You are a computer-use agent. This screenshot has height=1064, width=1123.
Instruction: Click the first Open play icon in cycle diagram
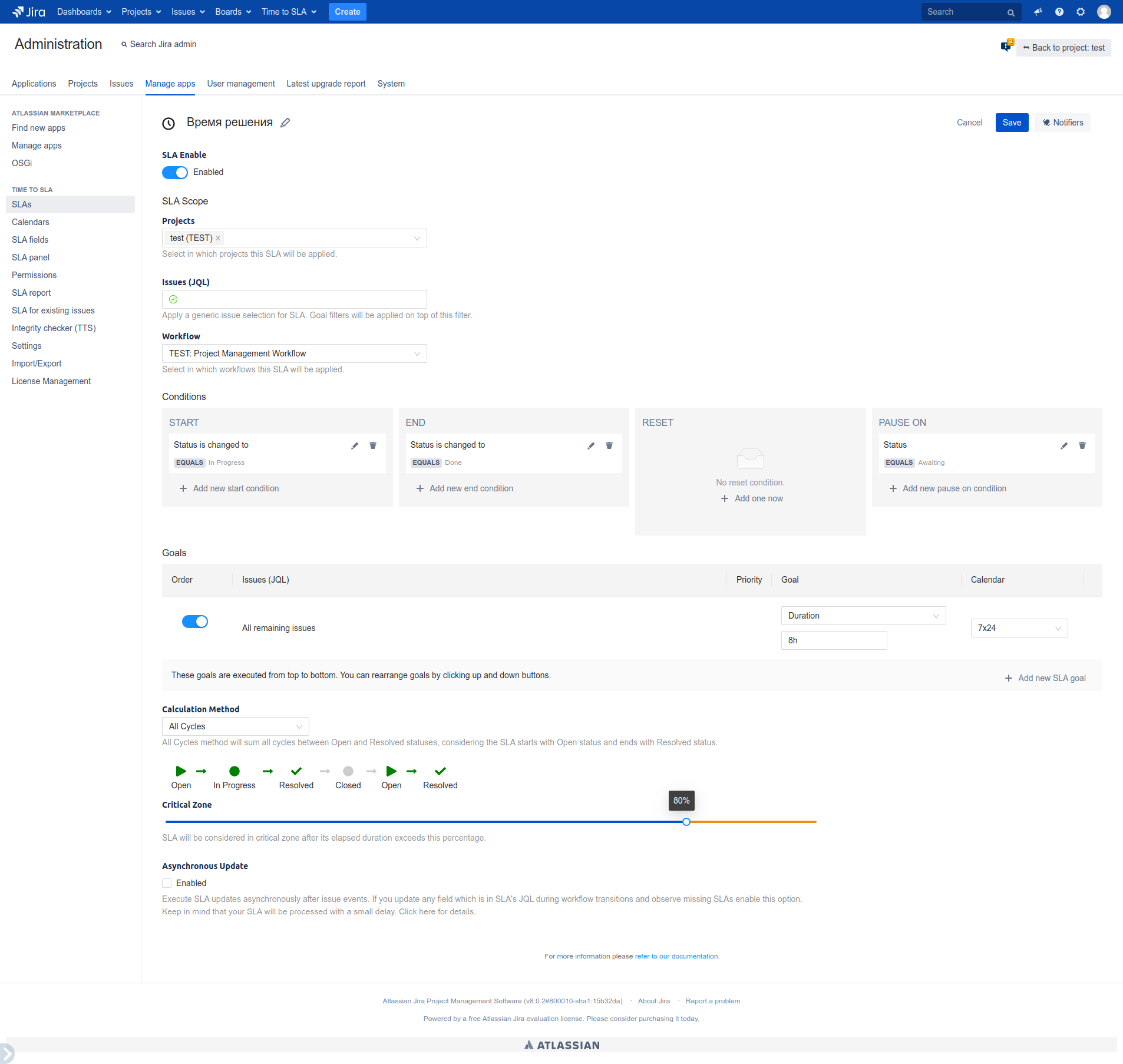181,771
